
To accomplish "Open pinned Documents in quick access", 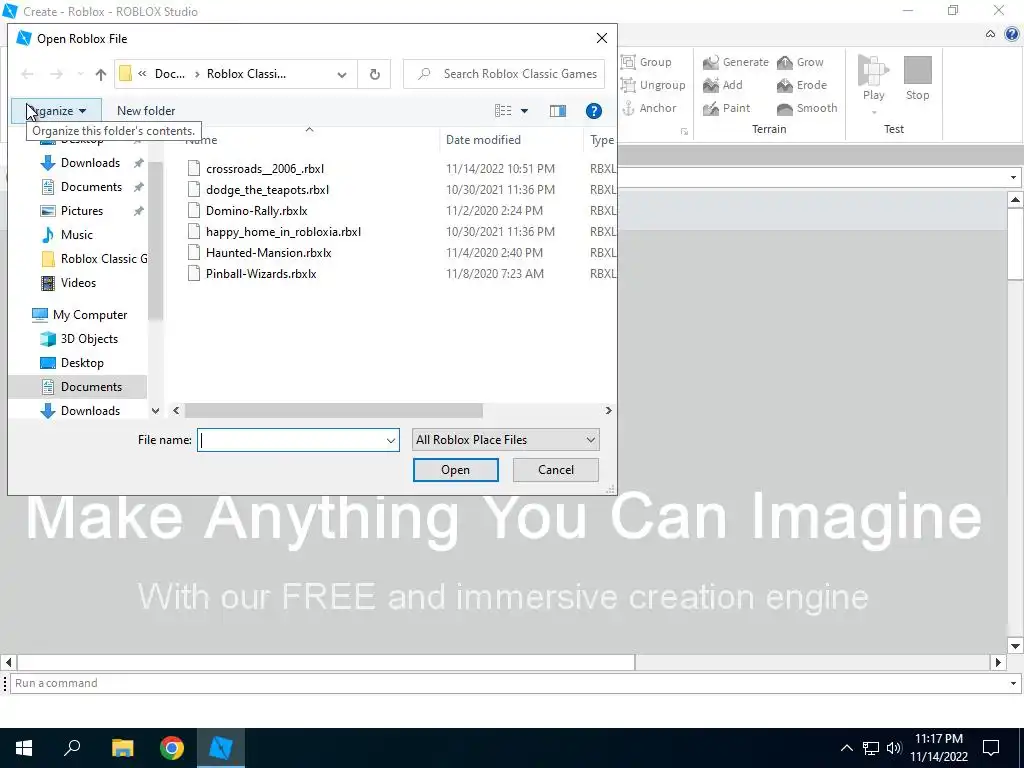I will [x=91, y=187].
